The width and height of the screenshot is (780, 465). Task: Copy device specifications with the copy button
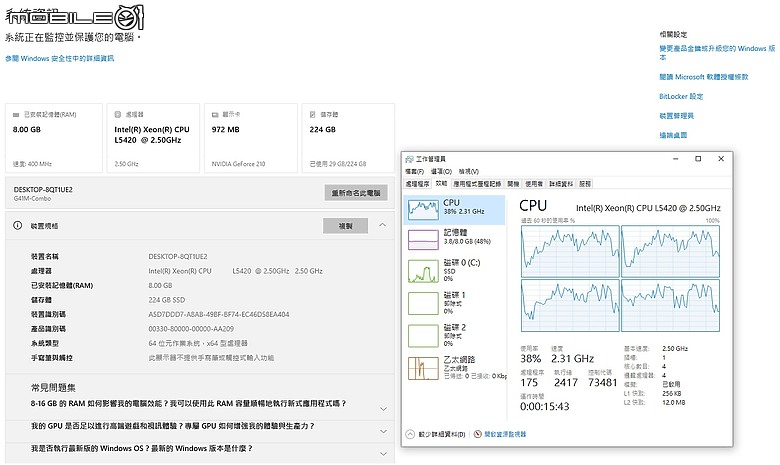[345, 226]
